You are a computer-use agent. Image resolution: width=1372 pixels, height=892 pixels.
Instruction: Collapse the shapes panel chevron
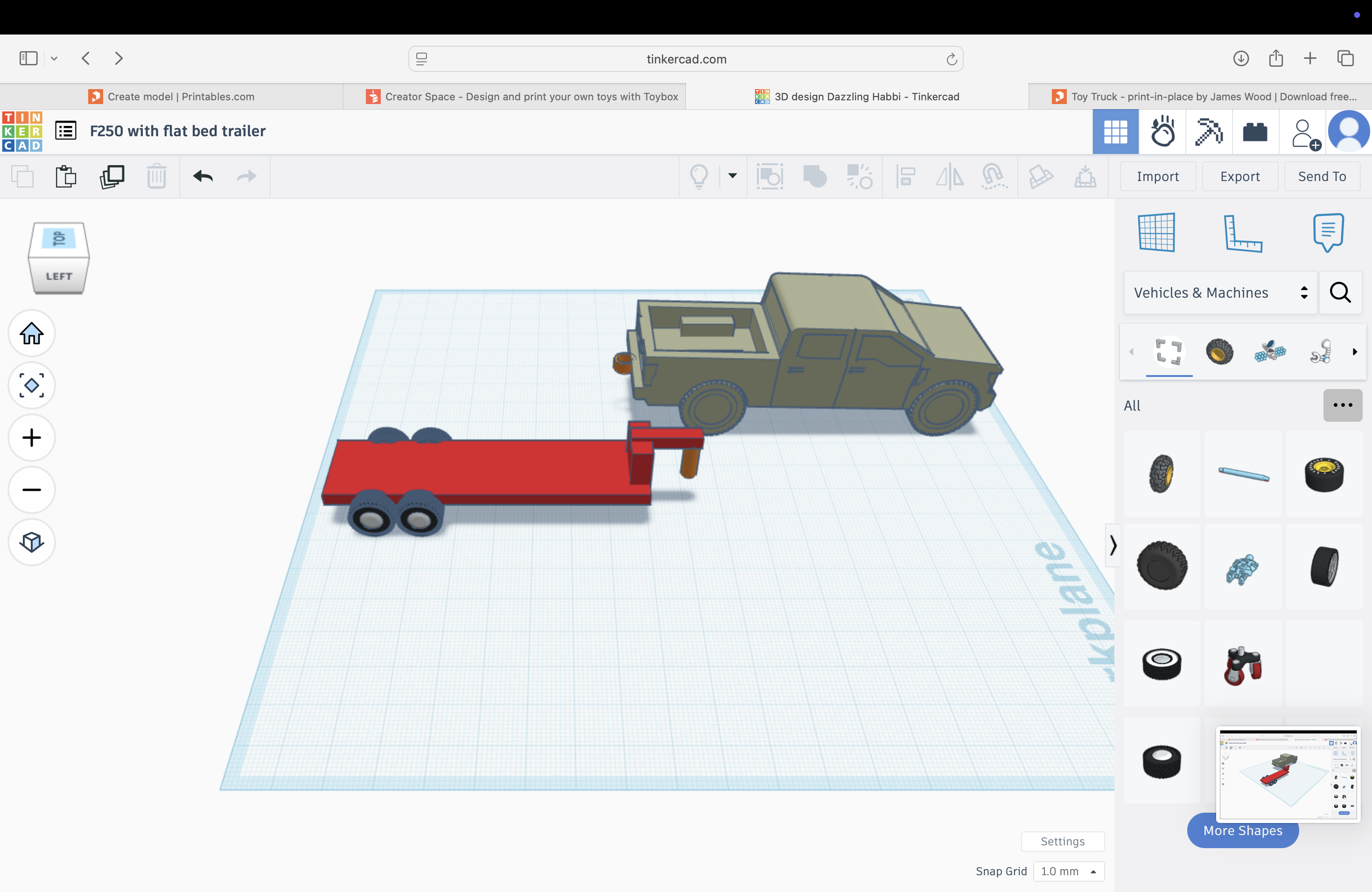click(1113, 545)
